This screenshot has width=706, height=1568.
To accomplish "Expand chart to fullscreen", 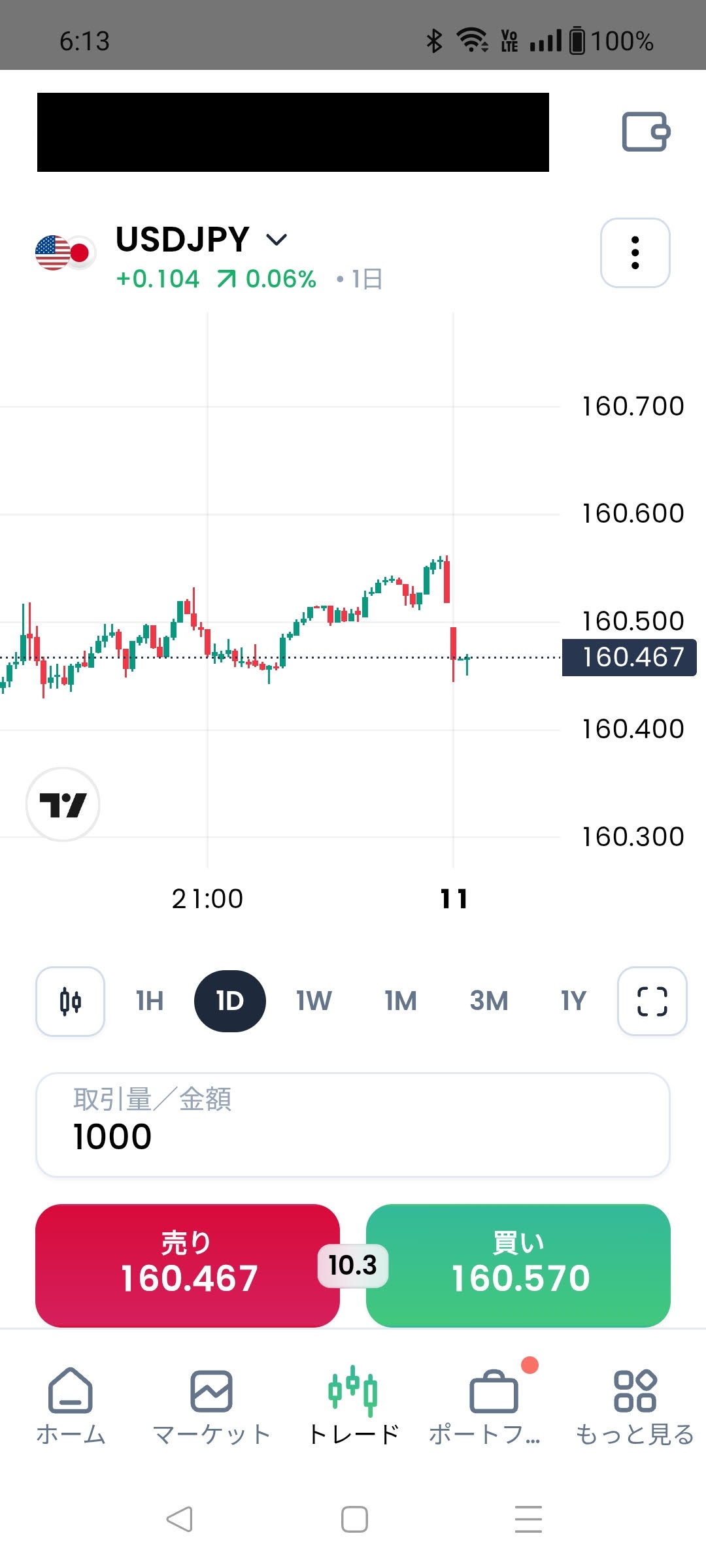I will tap(652, 1001).
